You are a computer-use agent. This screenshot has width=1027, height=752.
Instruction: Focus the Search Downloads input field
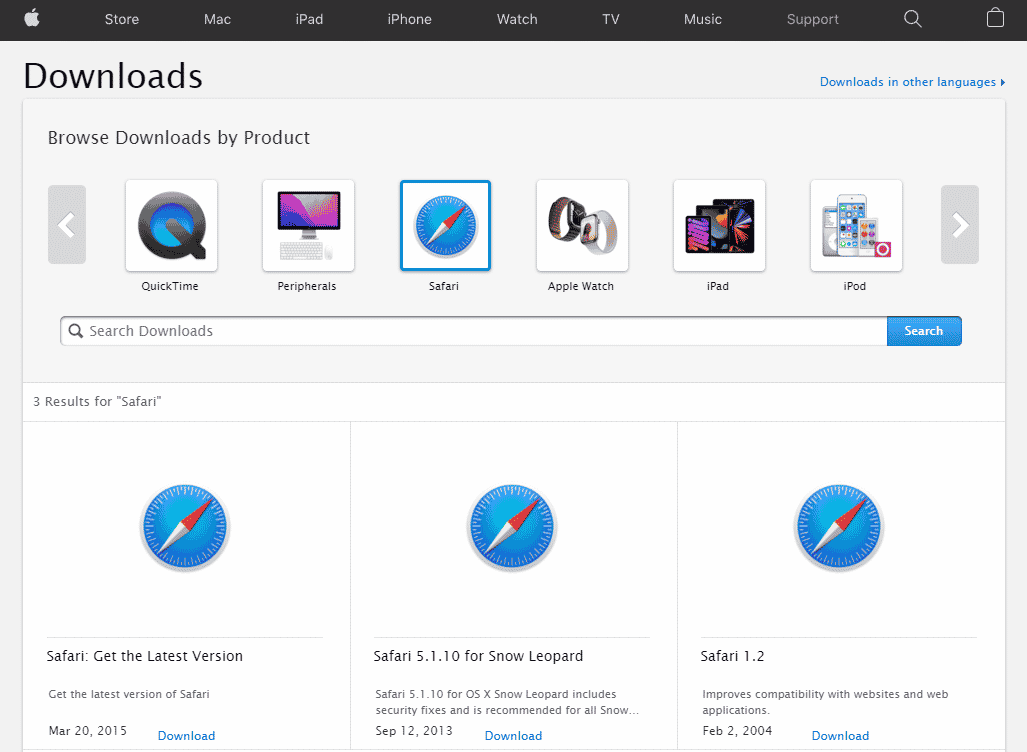coord(474,331)
